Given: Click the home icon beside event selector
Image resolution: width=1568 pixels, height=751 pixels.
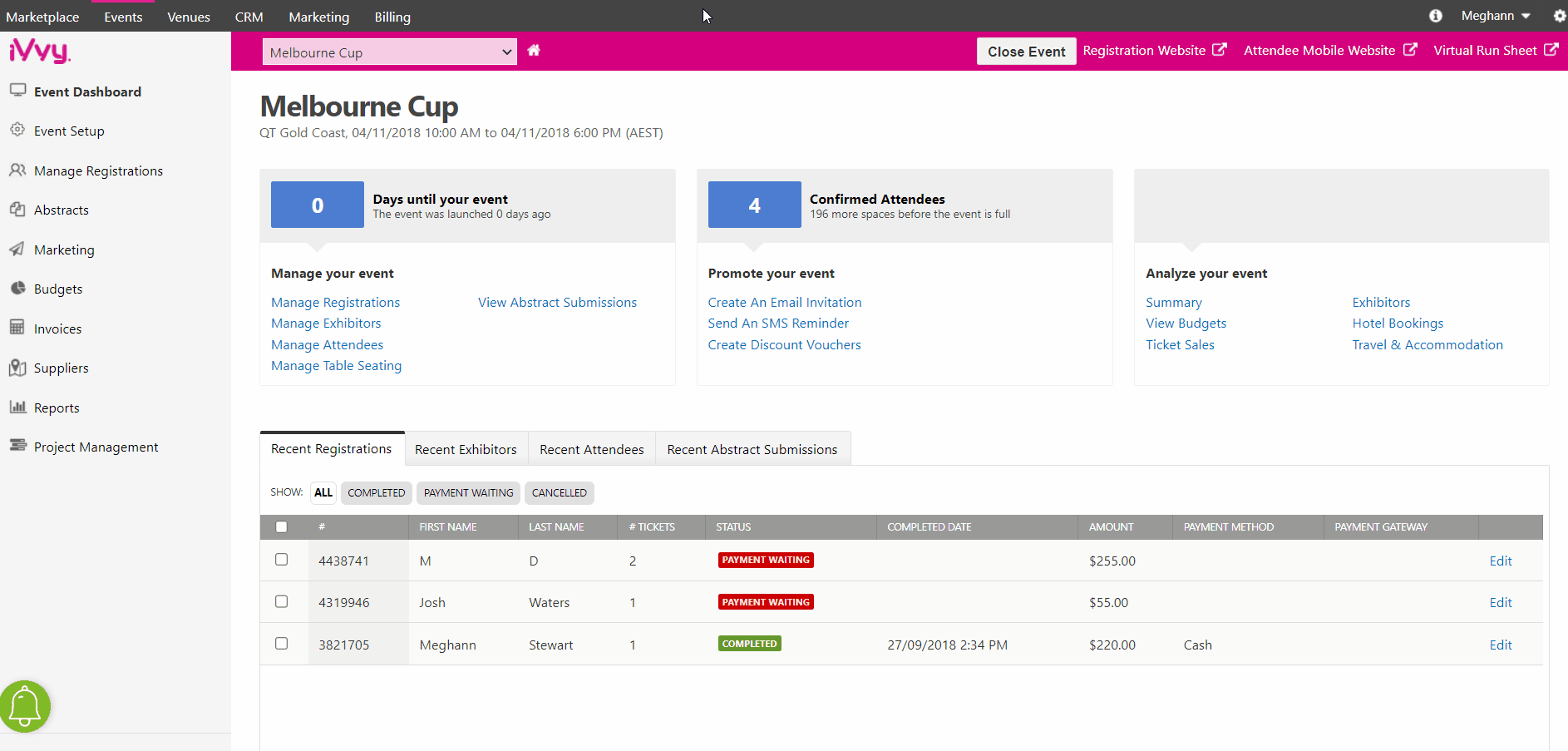Looking at the screenshot, I should [x=534, y=51].
